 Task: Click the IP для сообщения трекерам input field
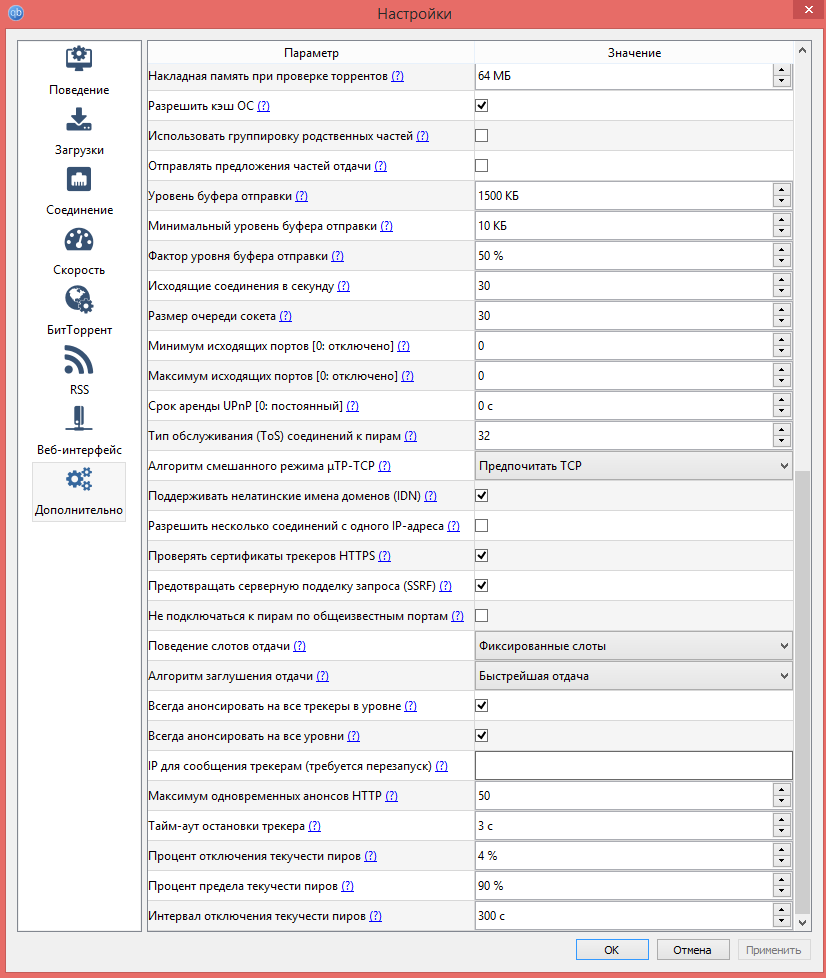tap(633, 765)
